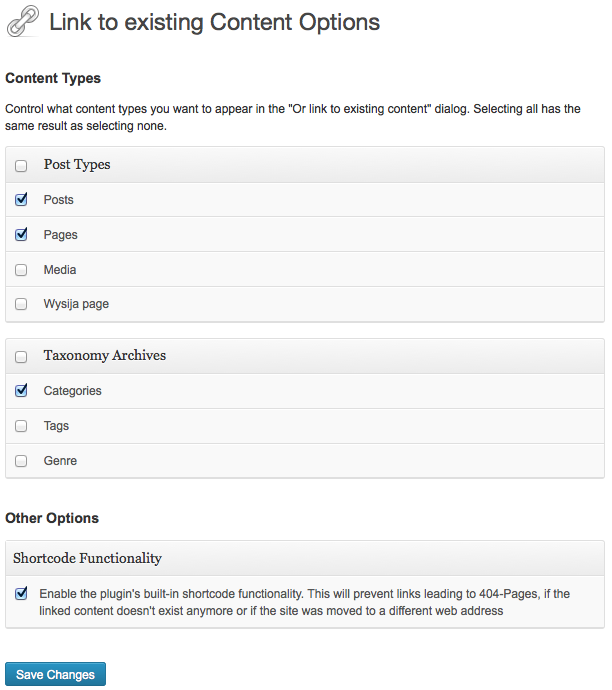Click the Genre label text
The image size is (612, 690).
pyautogui.click(x=60, y=461)
